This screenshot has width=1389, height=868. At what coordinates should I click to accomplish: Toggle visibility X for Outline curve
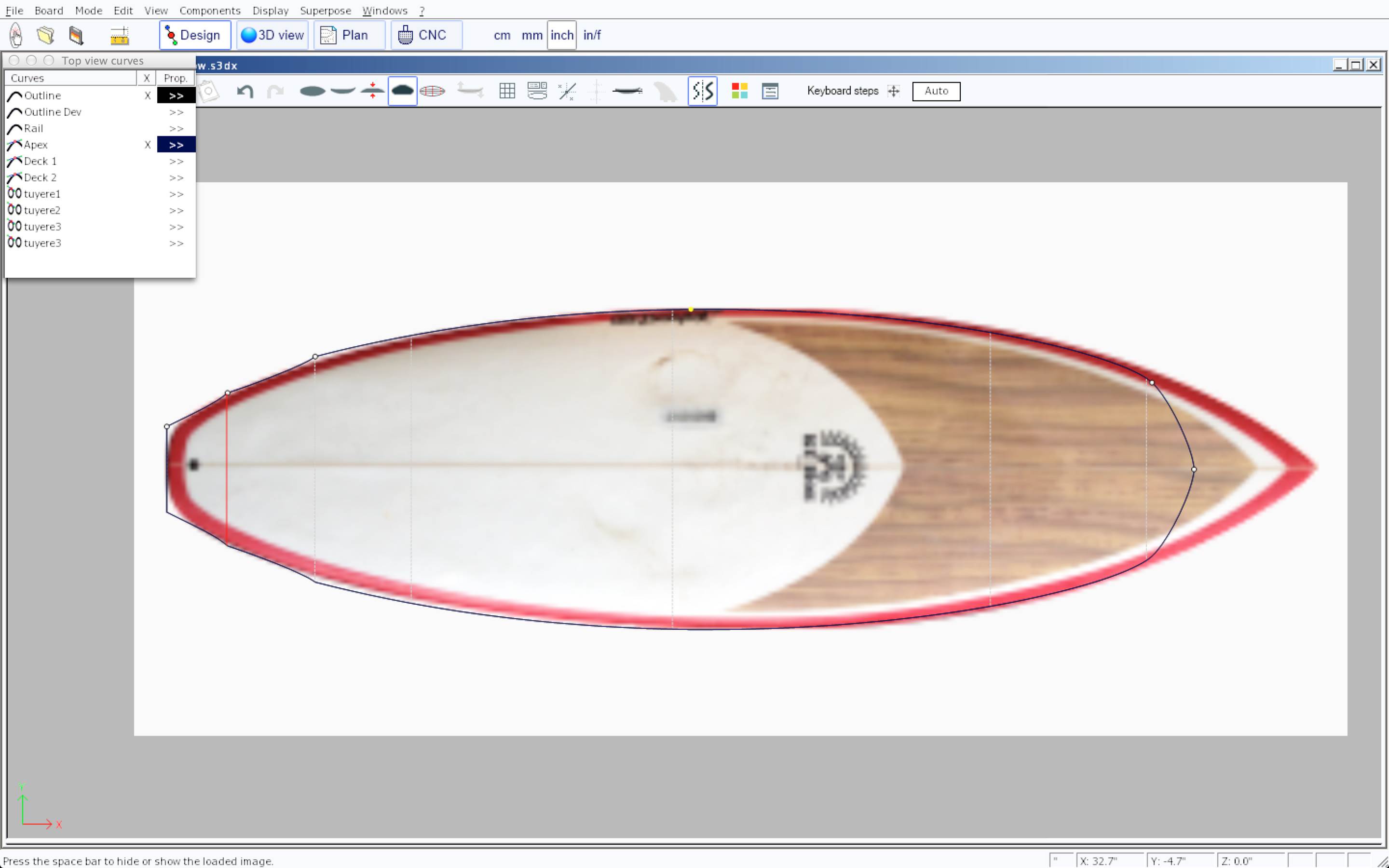[148, 96]
